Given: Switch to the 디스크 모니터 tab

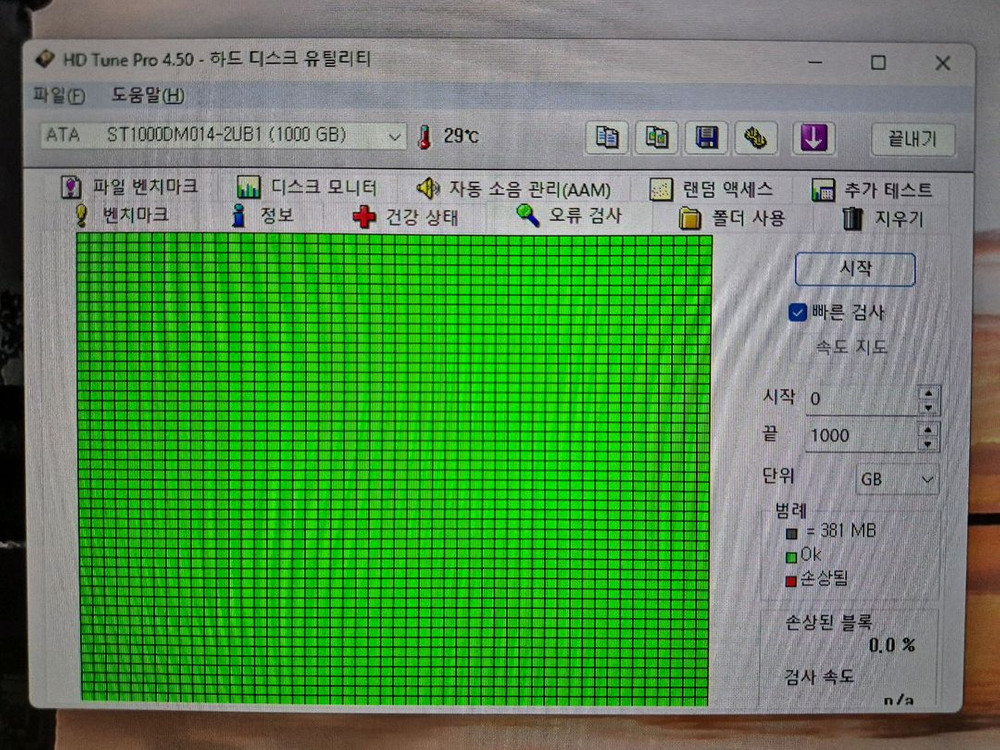Looking at the screenshot, I should tap(307, 188).
